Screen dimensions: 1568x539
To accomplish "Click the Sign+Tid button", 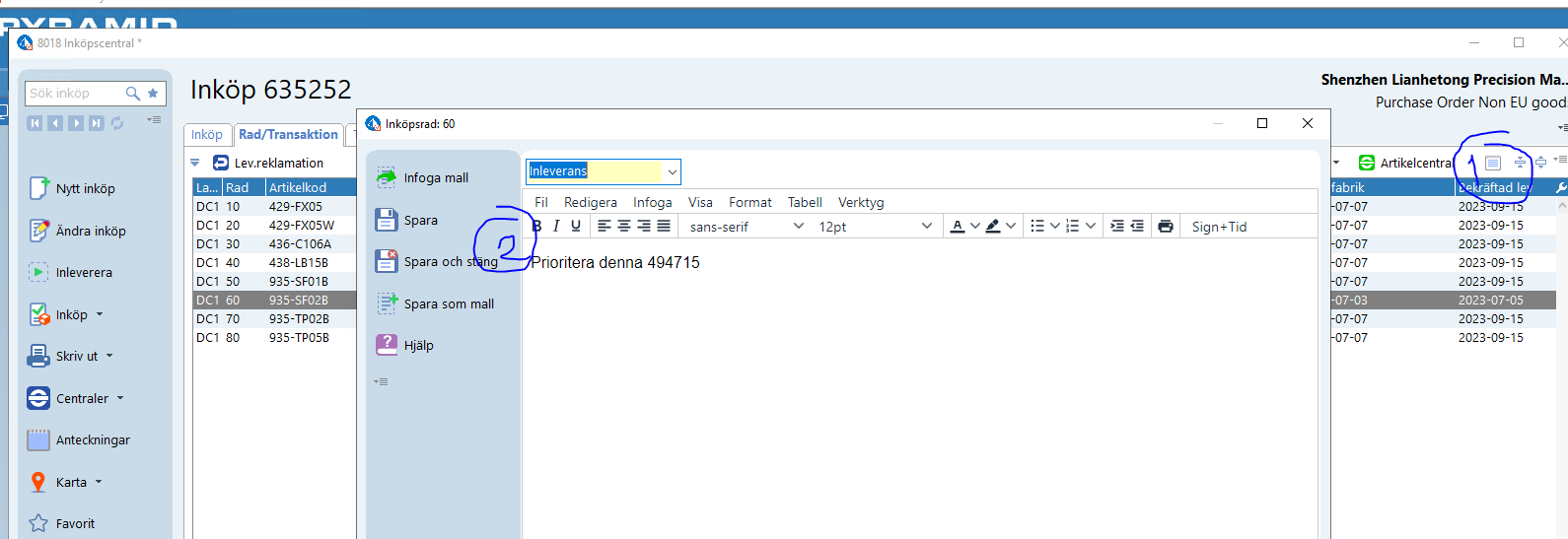I will [1219, 227].
